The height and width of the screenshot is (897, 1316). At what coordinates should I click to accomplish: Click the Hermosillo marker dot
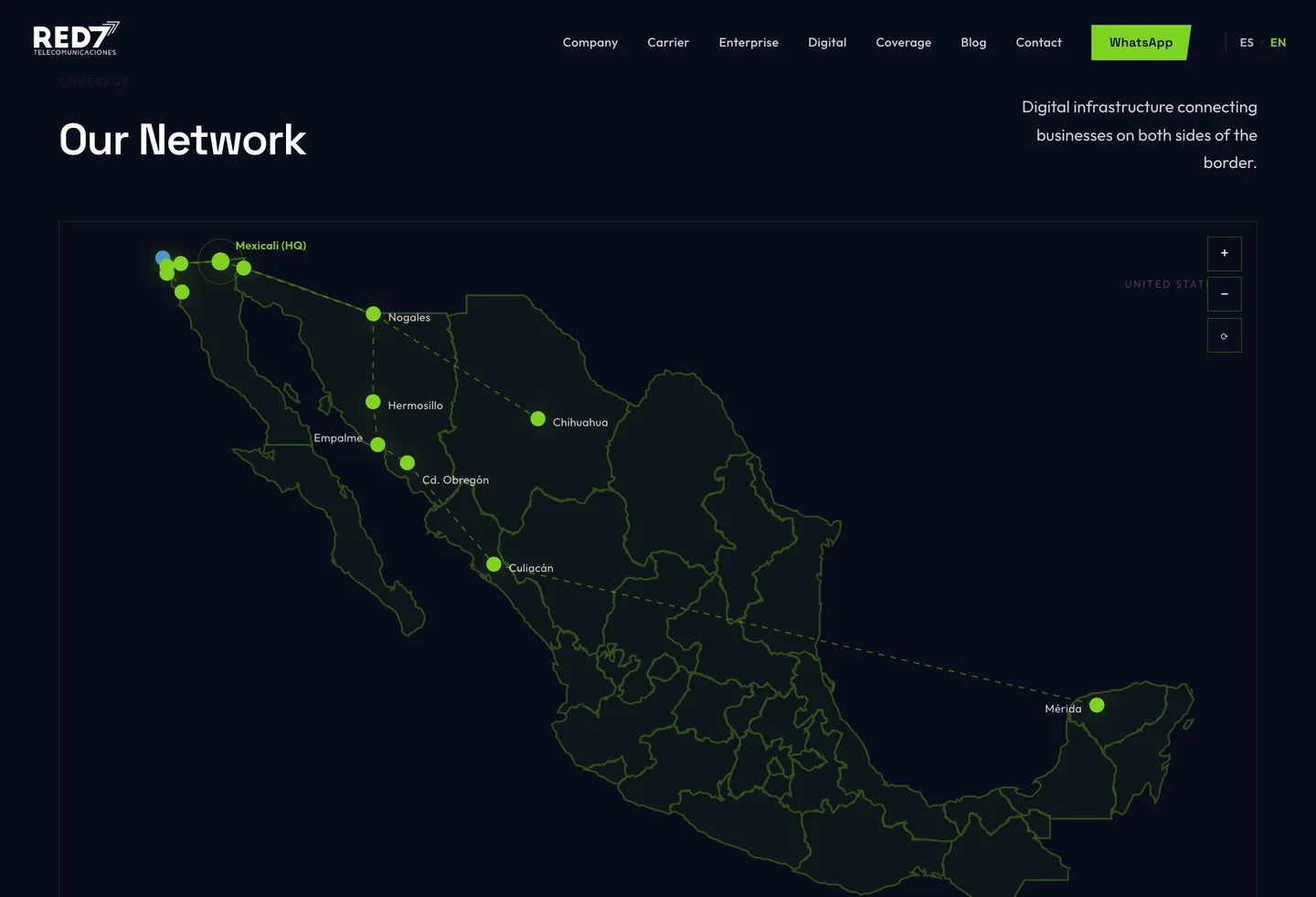373,402
